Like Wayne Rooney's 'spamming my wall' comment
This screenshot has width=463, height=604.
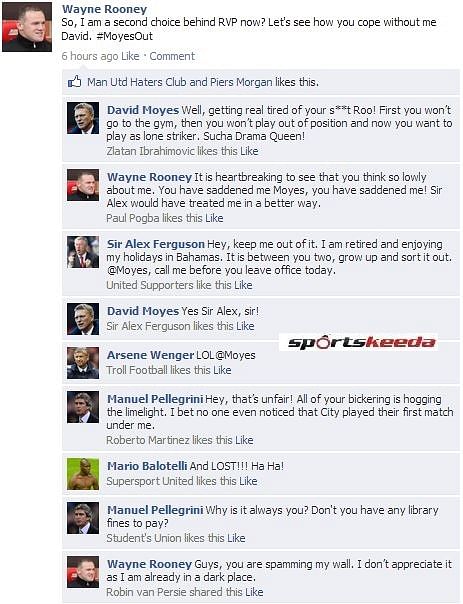[x=254, y=592]
